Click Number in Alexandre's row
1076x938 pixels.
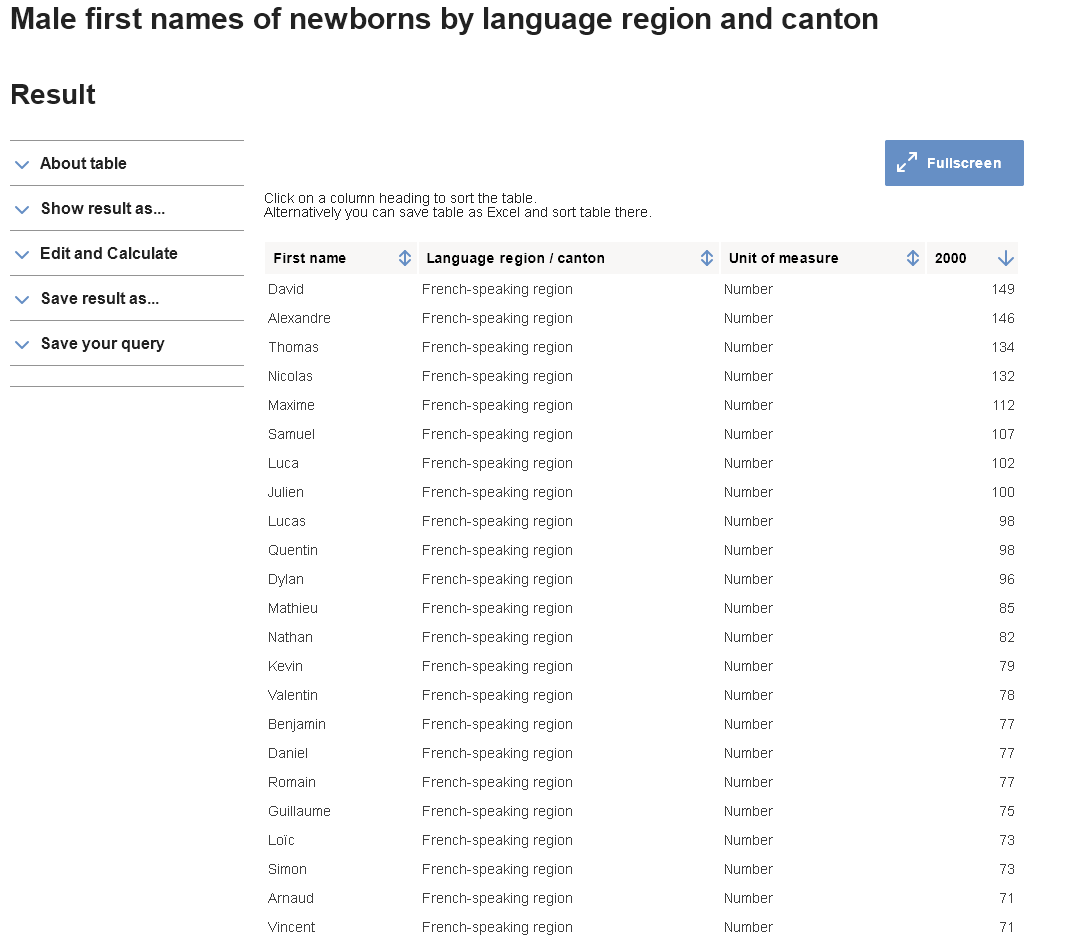748,318
